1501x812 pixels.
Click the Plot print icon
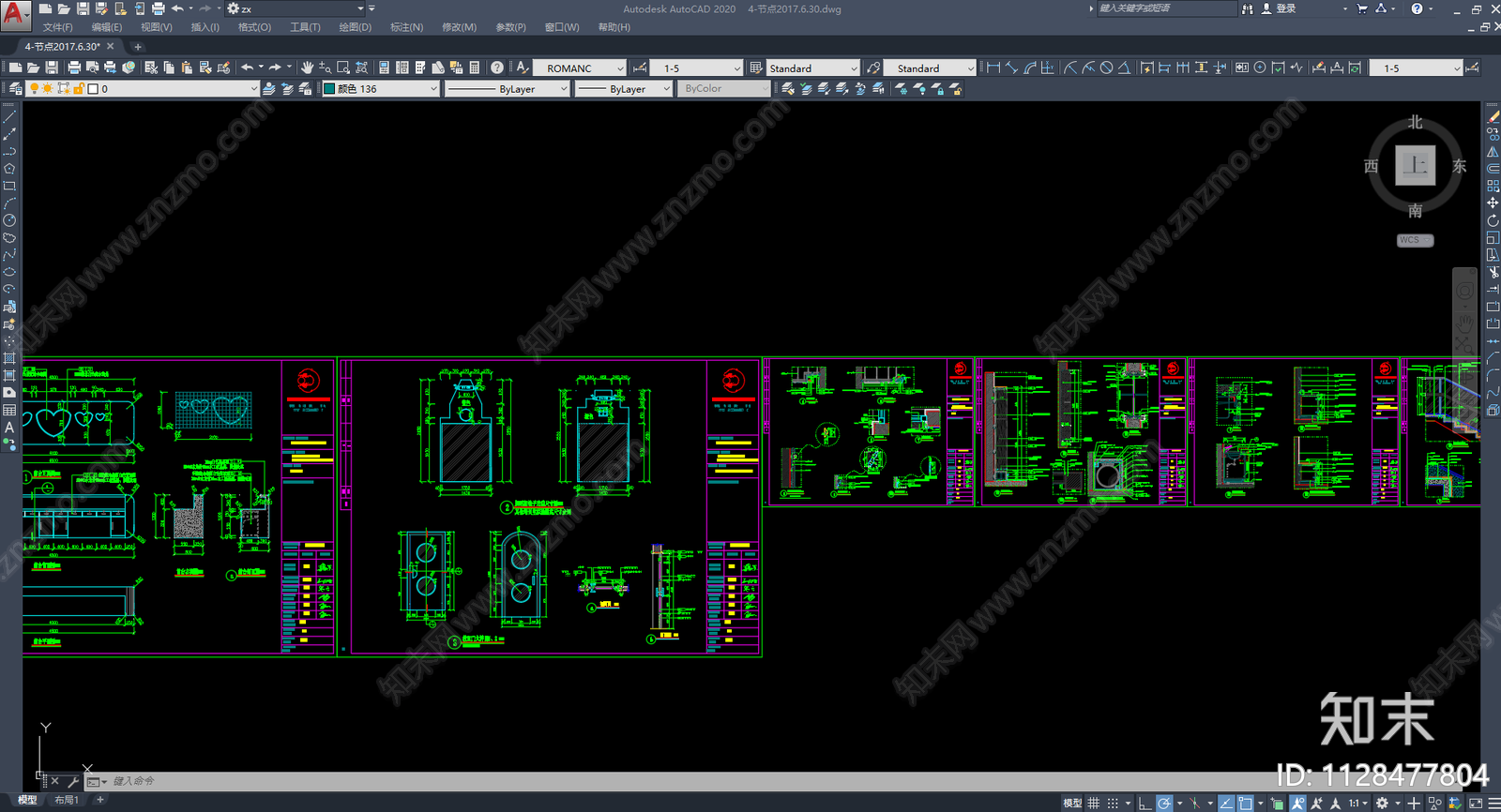(x=74, y=68)
